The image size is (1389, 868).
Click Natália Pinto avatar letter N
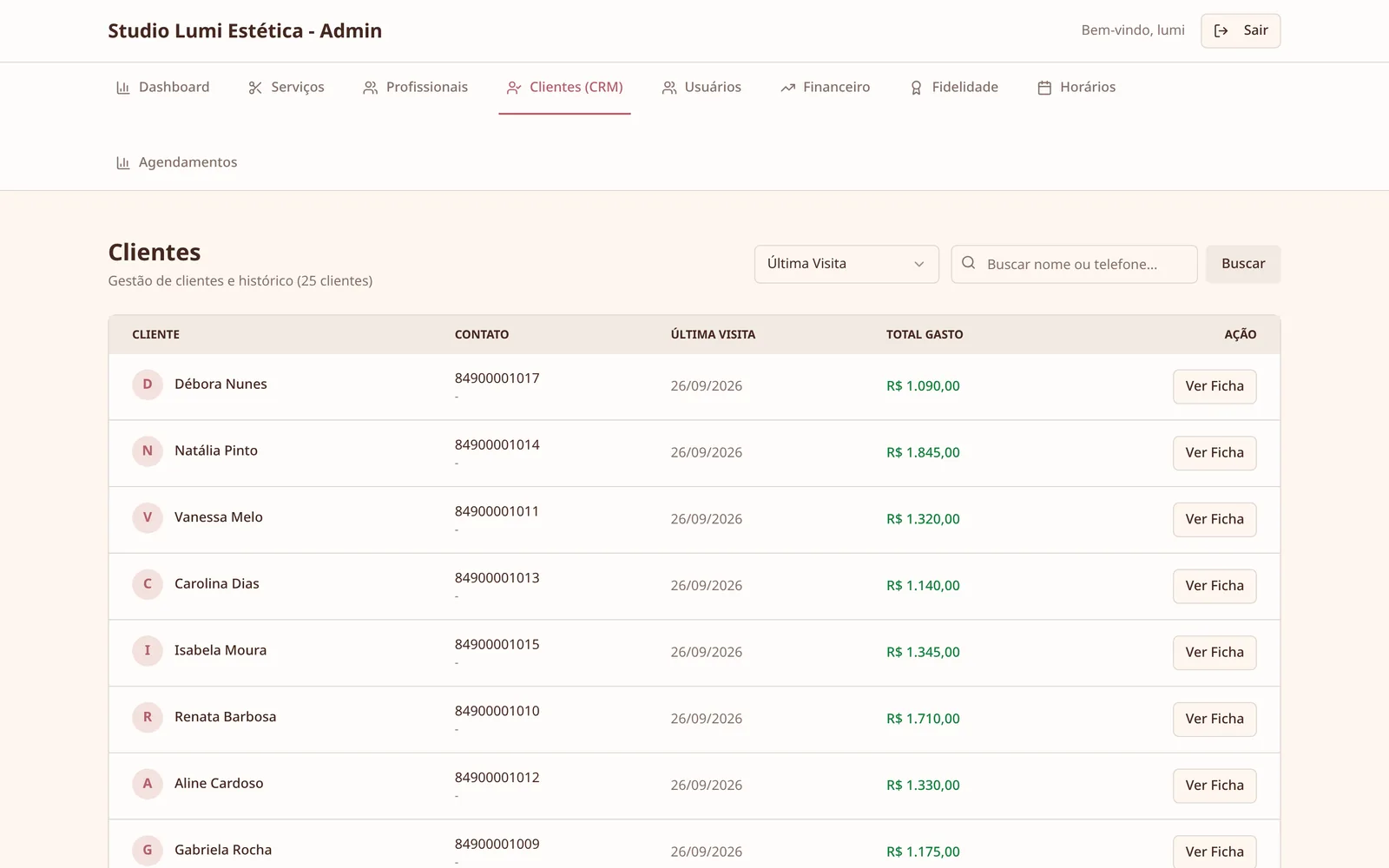point(148,451)
